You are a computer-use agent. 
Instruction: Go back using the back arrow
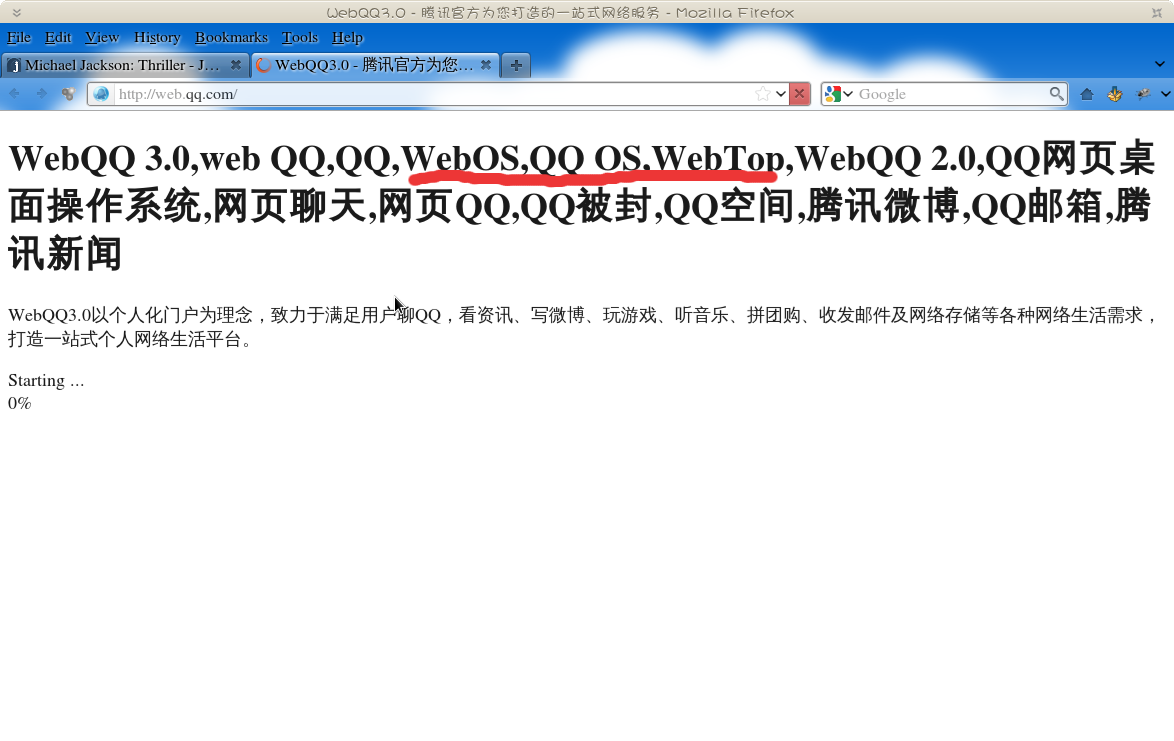[14, 94]
